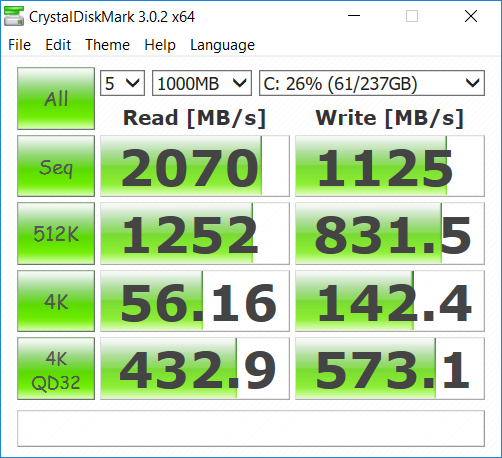Click the 4K QD32 write result 573.1
Viewport: 502px width, 458px height.
click(390, 368)
